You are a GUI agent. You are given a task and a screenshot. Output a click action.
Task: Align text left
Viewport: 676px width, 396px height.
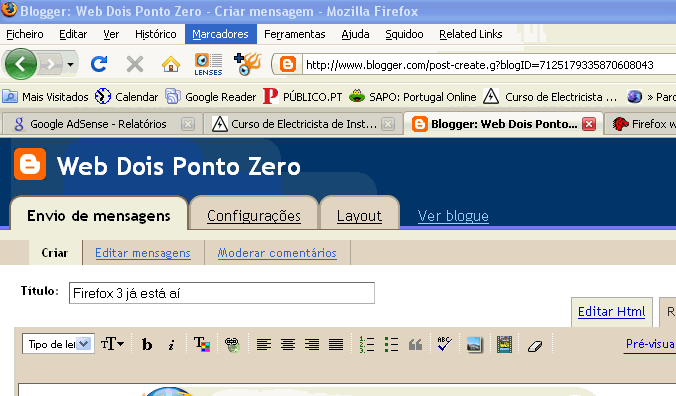tap(264, 344)
